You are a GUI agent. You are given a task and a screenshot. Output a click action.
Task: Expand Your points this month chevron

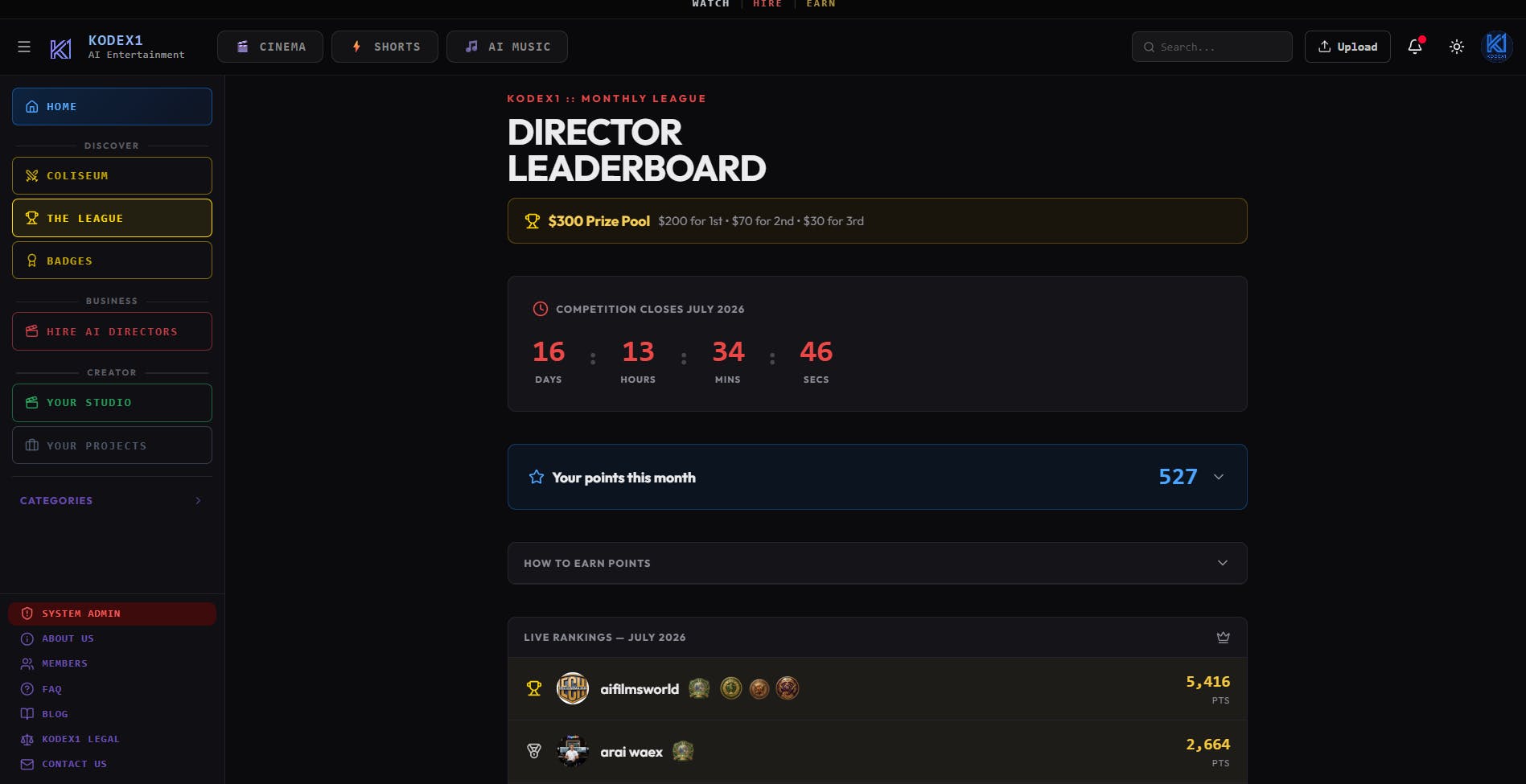[x=1219, y=477]
